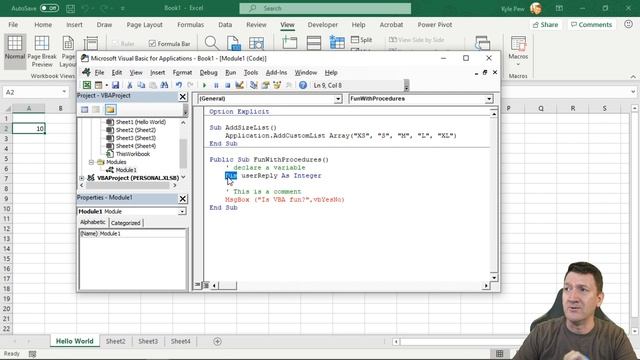Toggle AutoSave switch off/on

49,8
